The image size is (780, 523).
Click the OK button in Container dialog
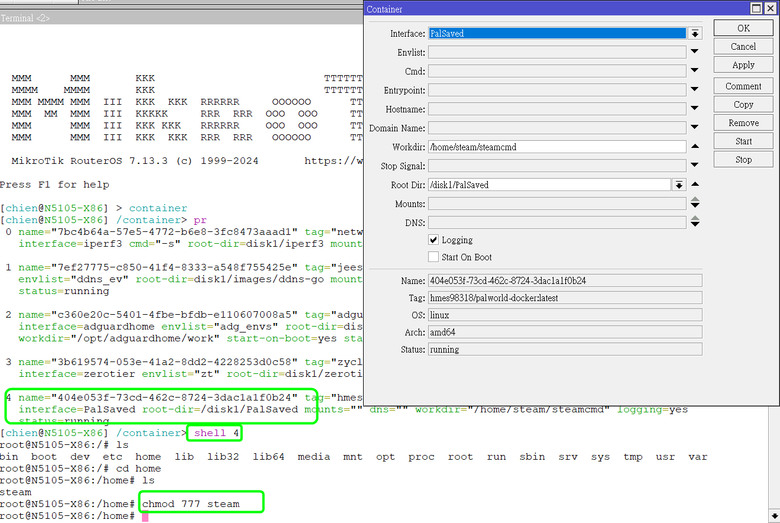[x=743, y=28]
